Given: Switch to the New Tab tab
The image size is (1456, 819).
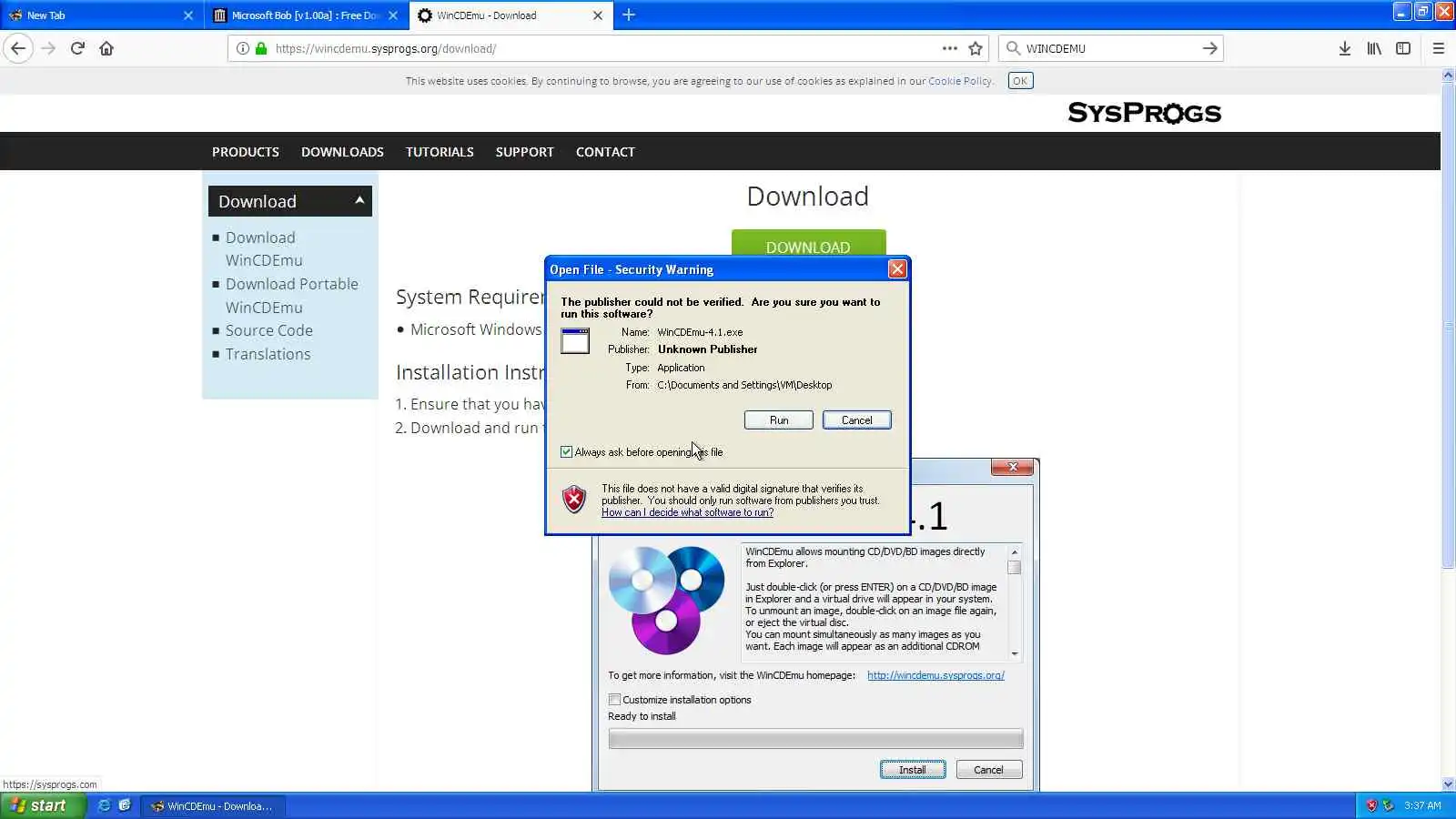Looking at the screenshot, I should (x=100, y=15).
